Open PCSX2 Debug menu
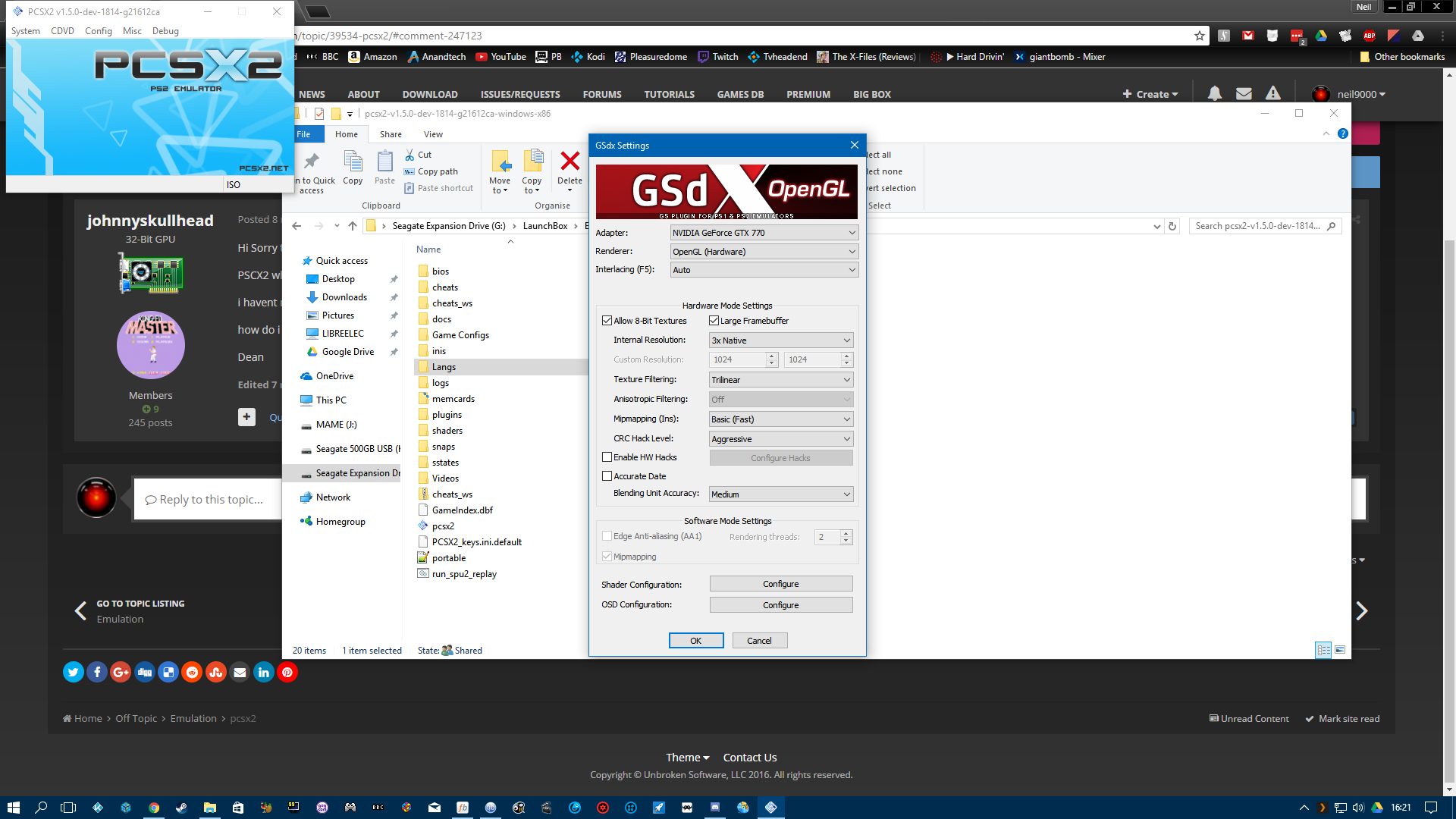The height and width of the screenshot is (819, 1456). [165, 31]
